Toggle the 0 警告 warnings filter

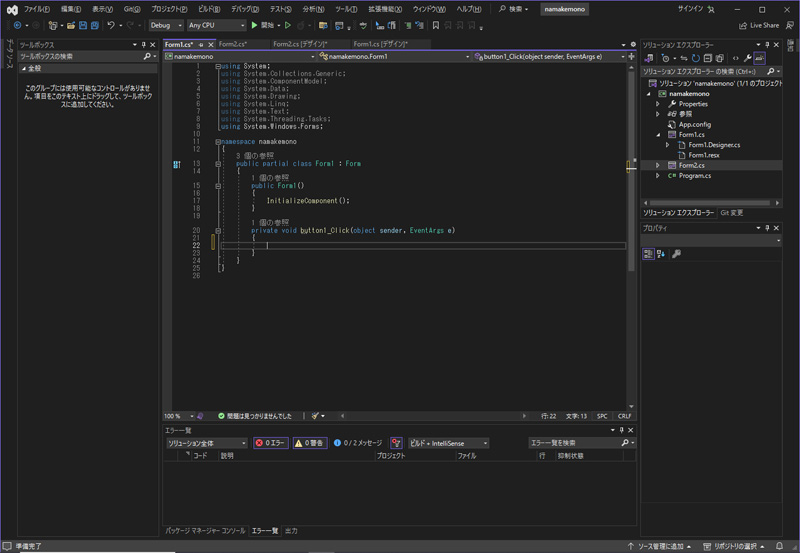(x=310, y=443)
